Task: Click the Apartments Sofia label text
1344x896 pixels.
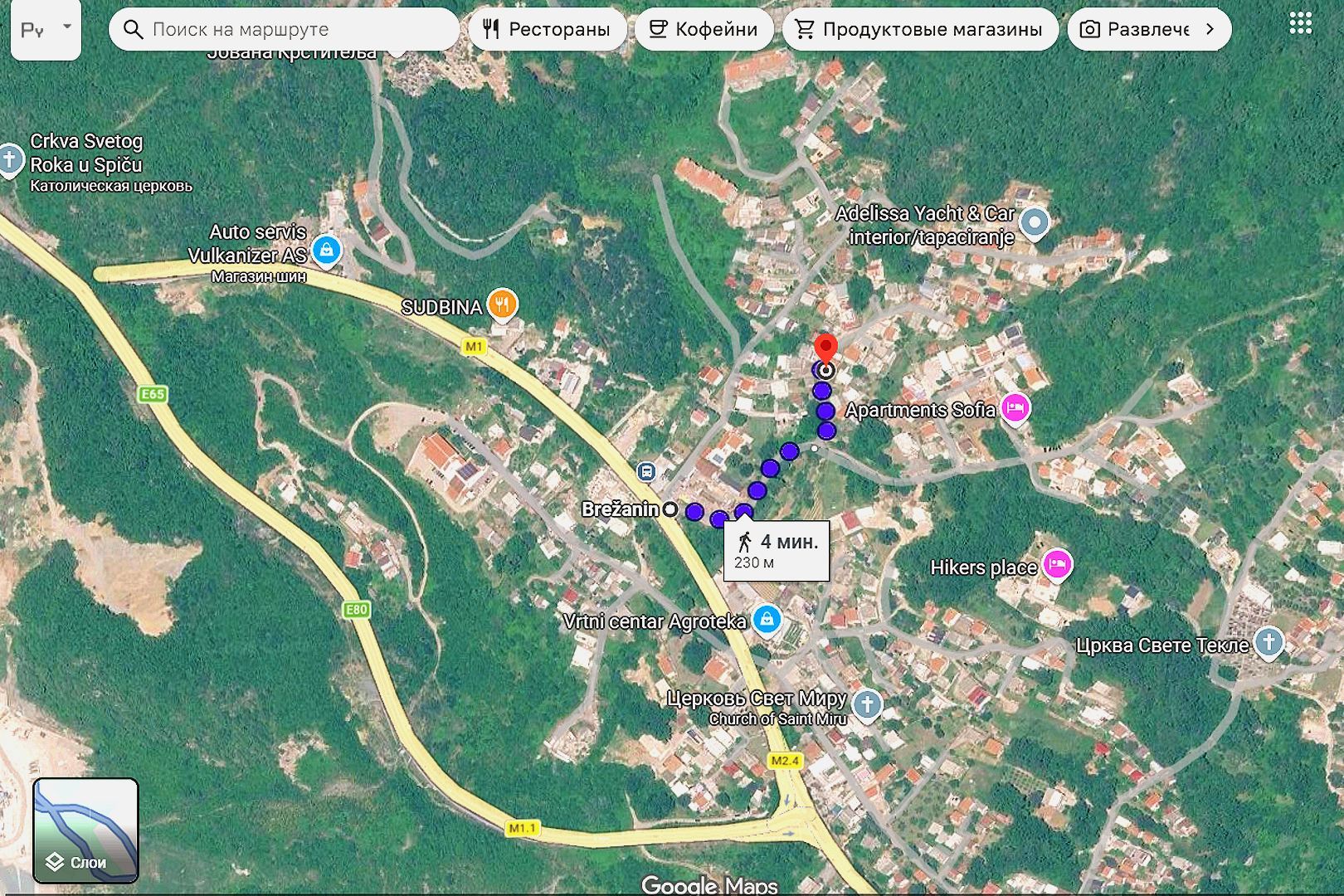Action: pos(920,410)
